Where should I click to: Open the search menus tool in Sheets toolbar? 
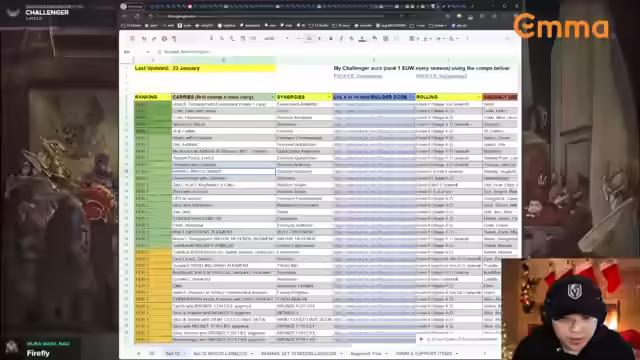132,38
